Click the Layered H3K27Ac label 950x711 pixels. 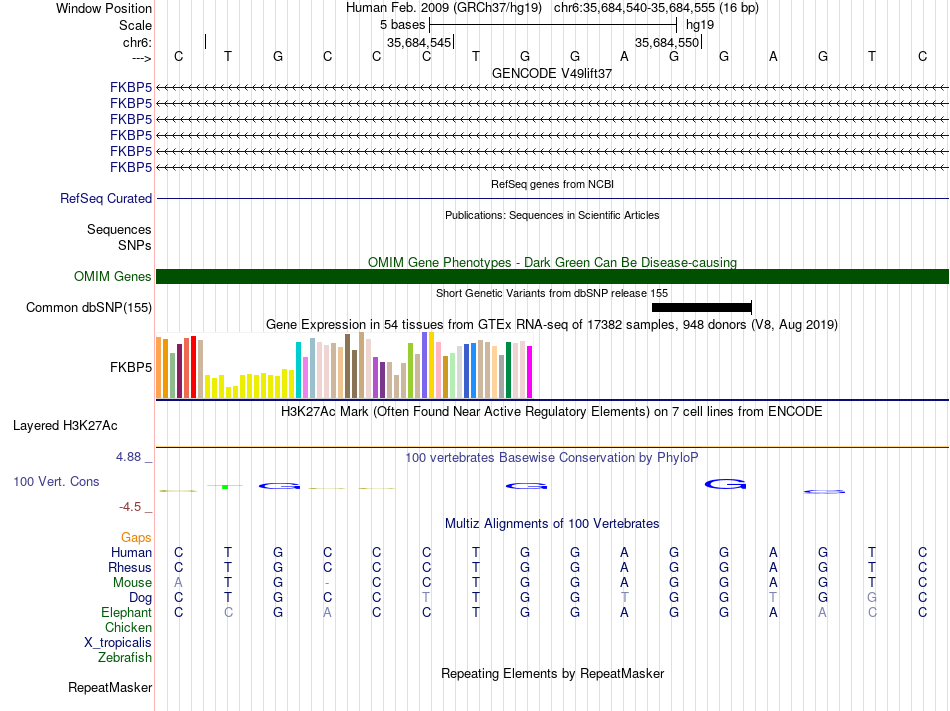(65, 426)
